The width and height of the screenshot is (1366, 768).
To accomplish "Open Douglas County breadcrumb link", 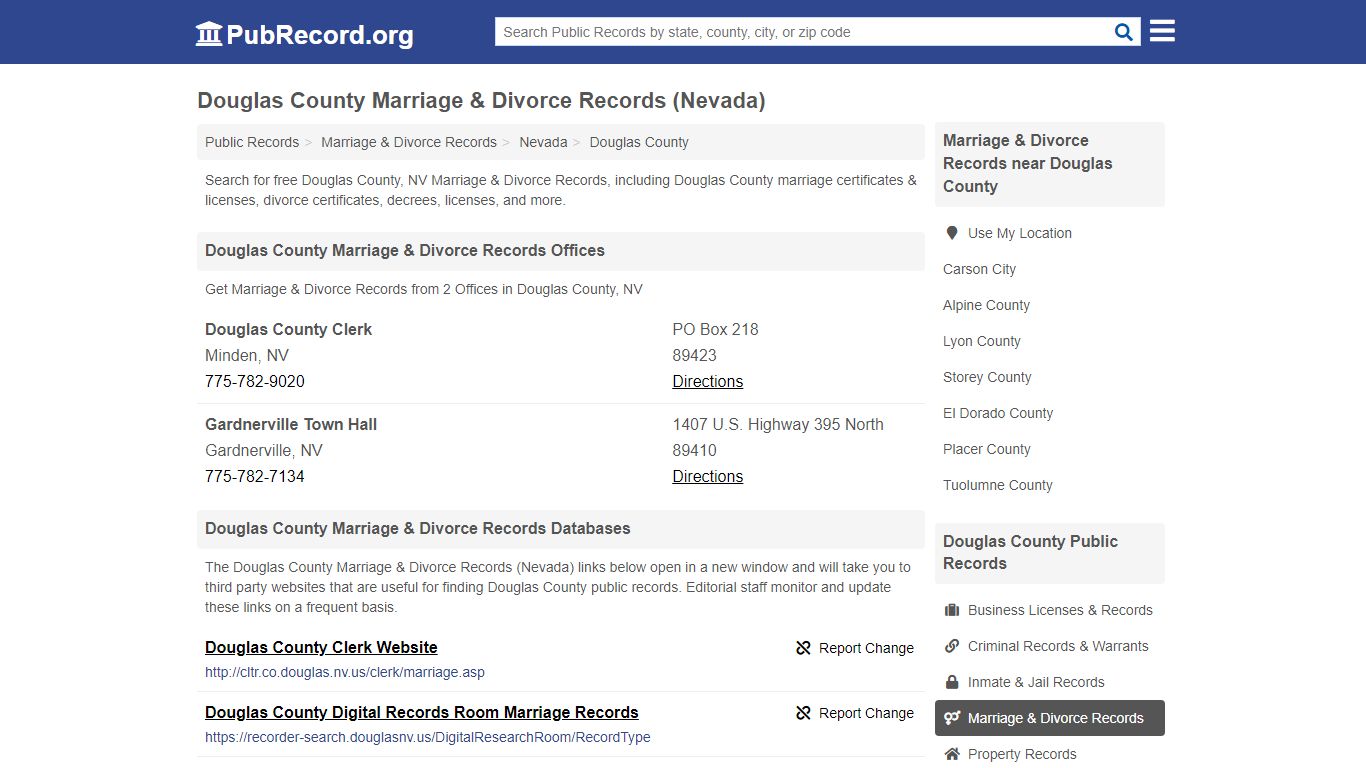I will click(x=639, y=142).
